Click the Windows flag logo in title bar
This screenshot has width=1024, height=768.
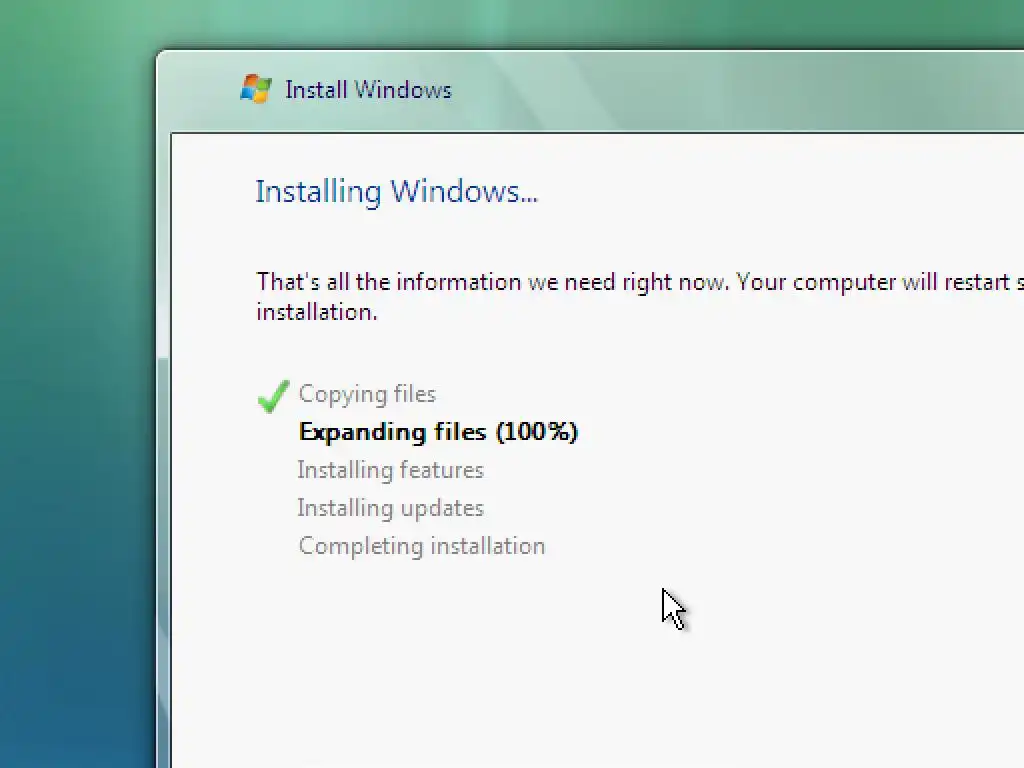coord(256,89)
